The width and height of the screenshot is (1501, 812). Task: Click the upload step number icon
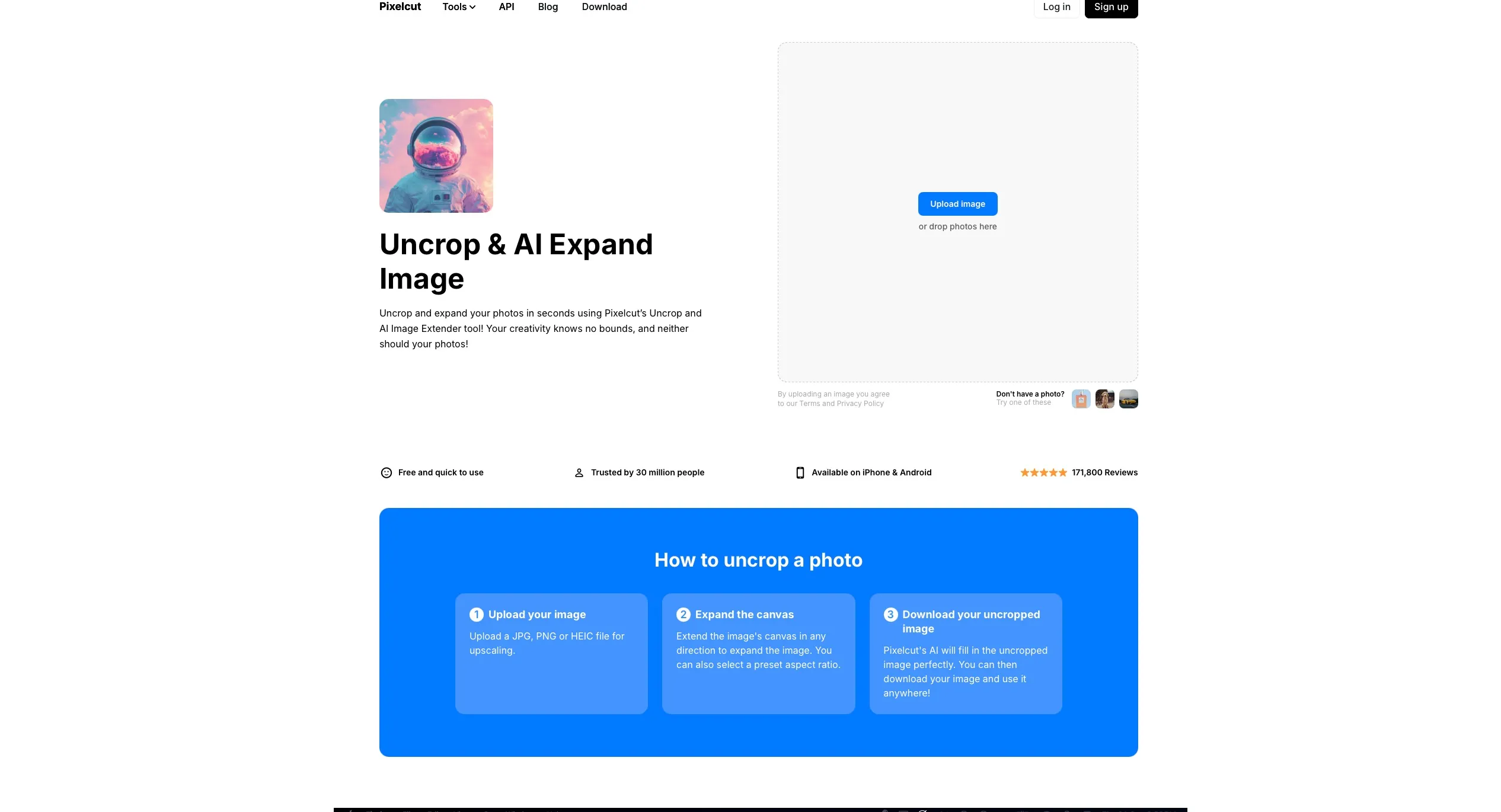[x=477, y=614]
